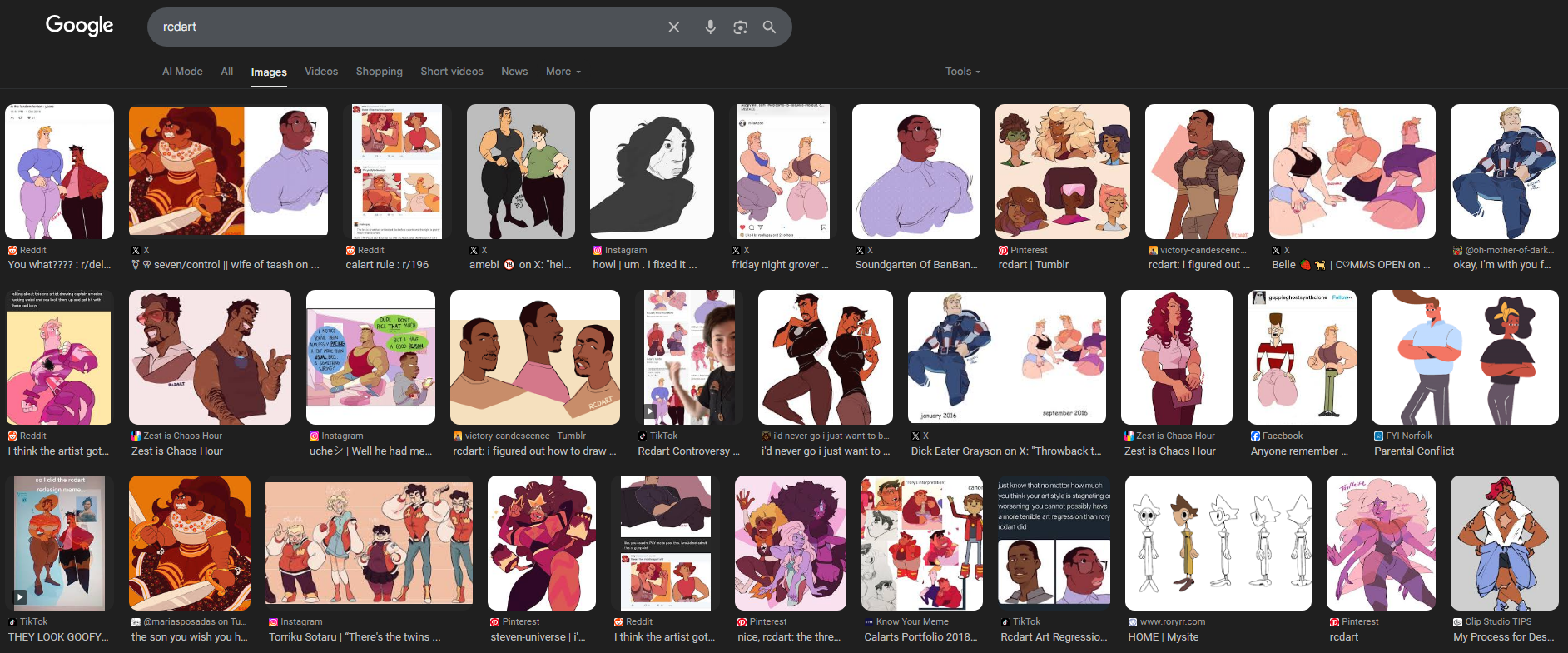Click the 'seven/control || wife of taash' link

226,265
